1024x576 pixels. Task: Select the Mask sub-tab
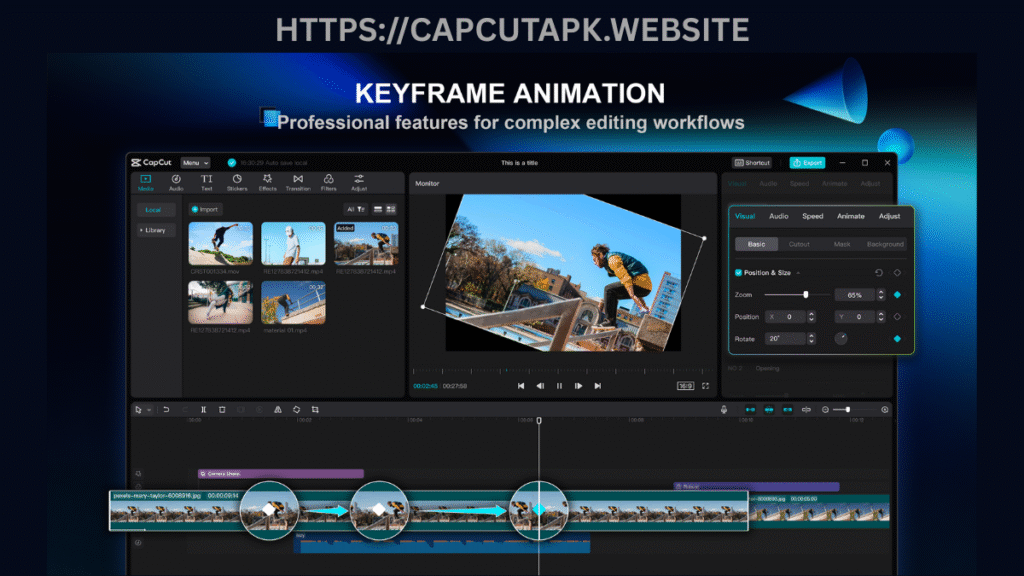point(842,244)
